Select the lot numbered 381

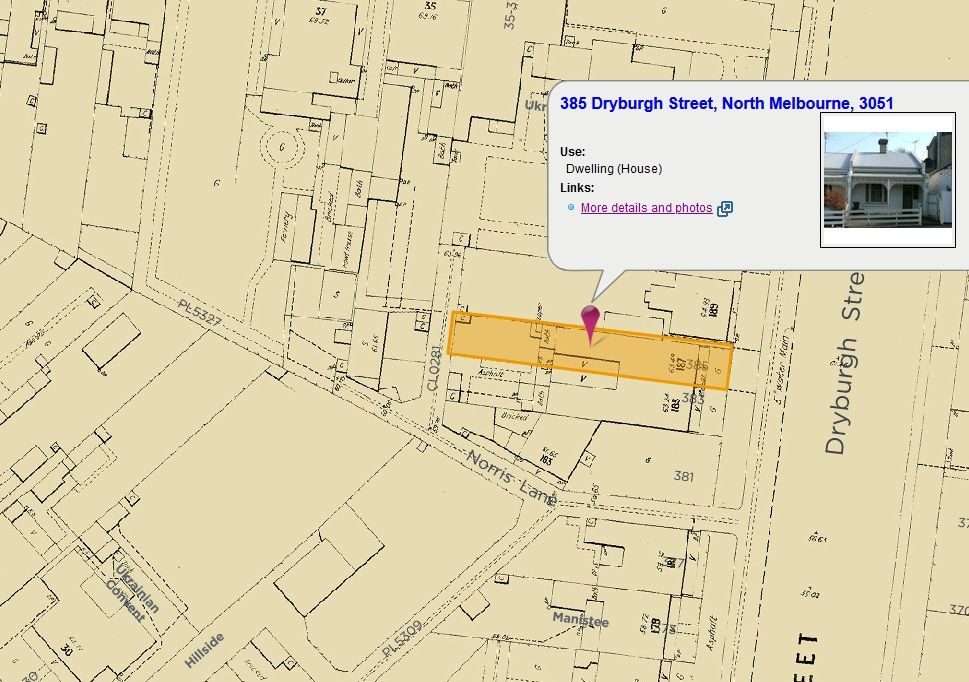[x=683, y=476]
